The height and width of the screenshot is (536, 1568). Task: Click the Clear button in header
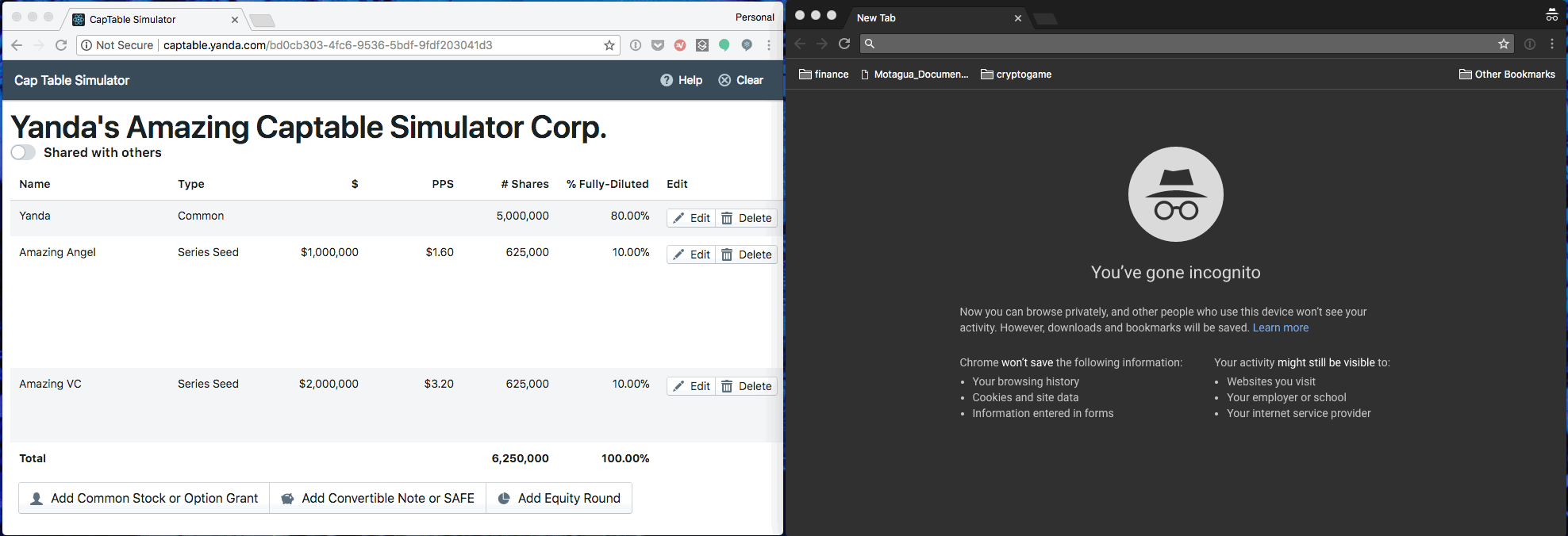pos(740,80)
